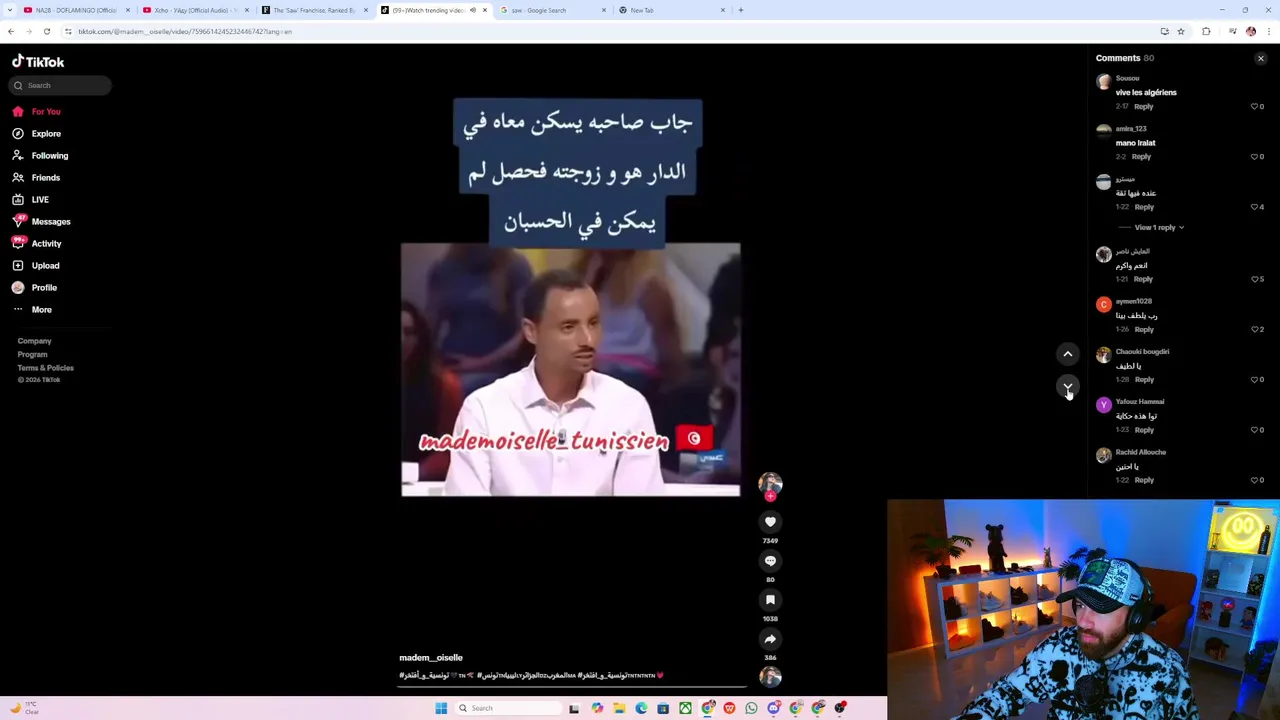Open Sousou's profile avatar
The image size is (1280, 720).
pyautogui.click(x=1103, y=82)
